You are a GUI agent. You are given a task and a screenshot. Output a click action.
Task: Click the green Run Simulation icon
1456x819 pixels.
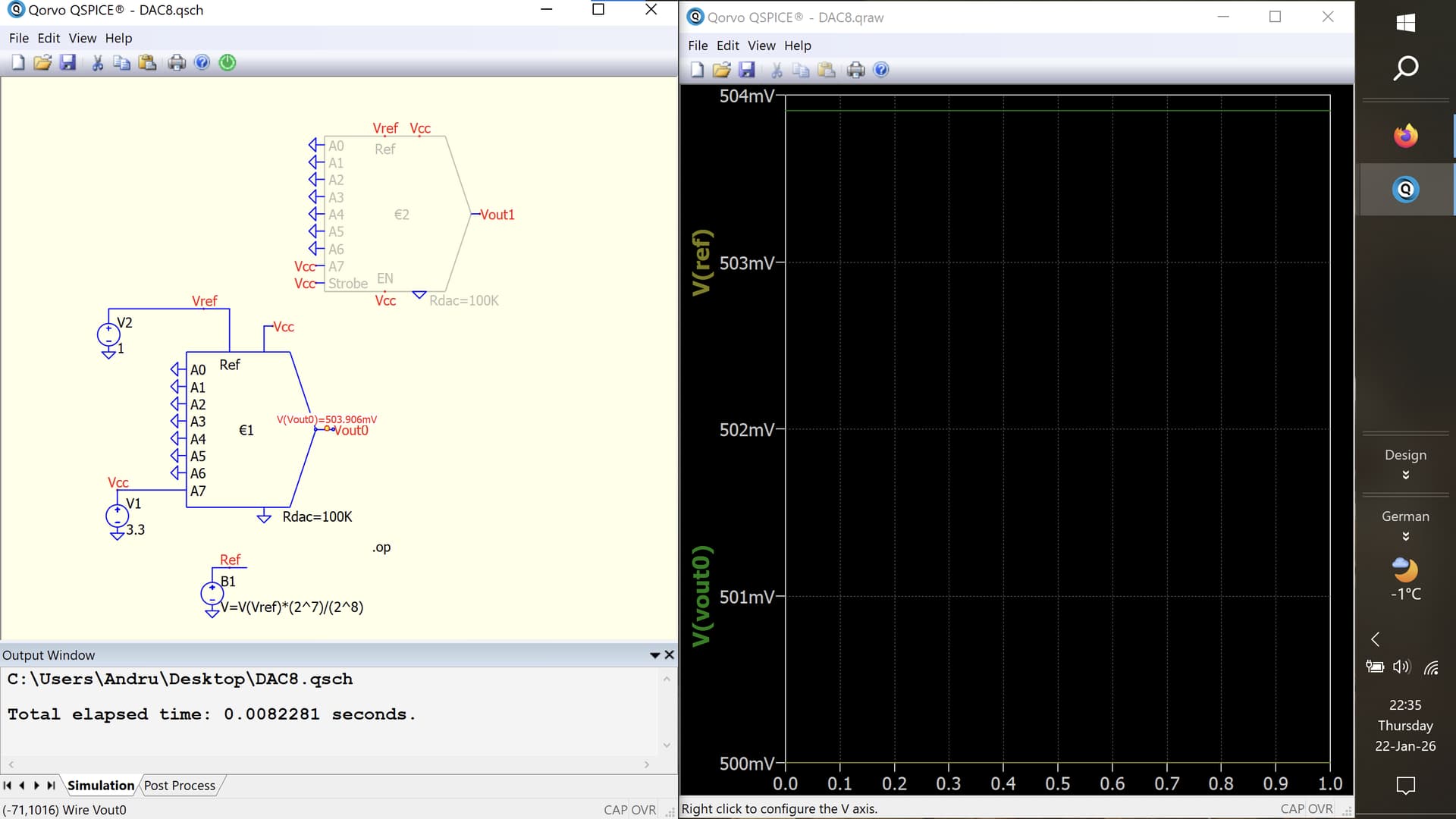(227, 63)
